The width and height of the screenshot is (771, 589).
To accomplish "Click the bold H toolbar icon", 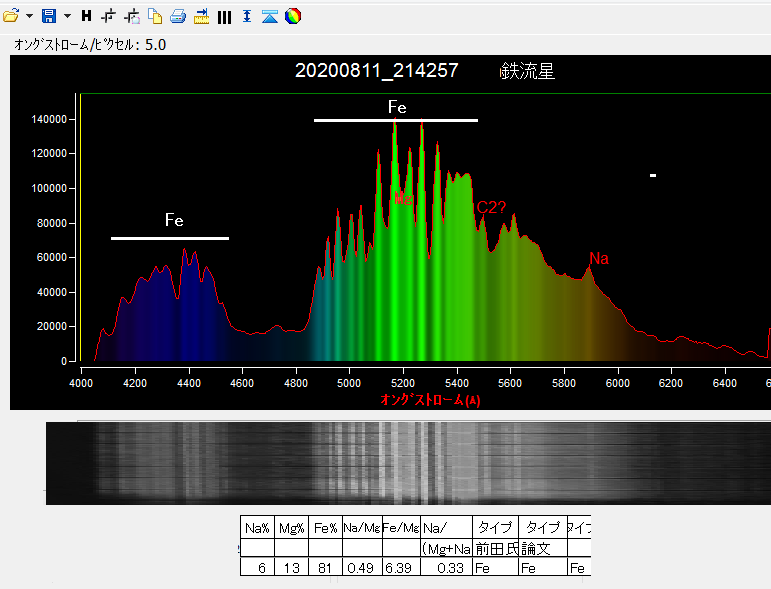I will (x=86, y=16).
